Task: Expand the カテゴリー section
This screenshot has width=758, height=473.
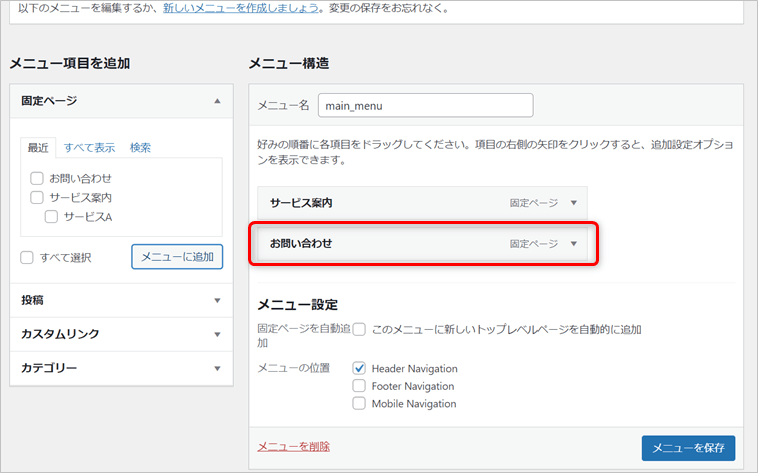Action: pos(217,368)
